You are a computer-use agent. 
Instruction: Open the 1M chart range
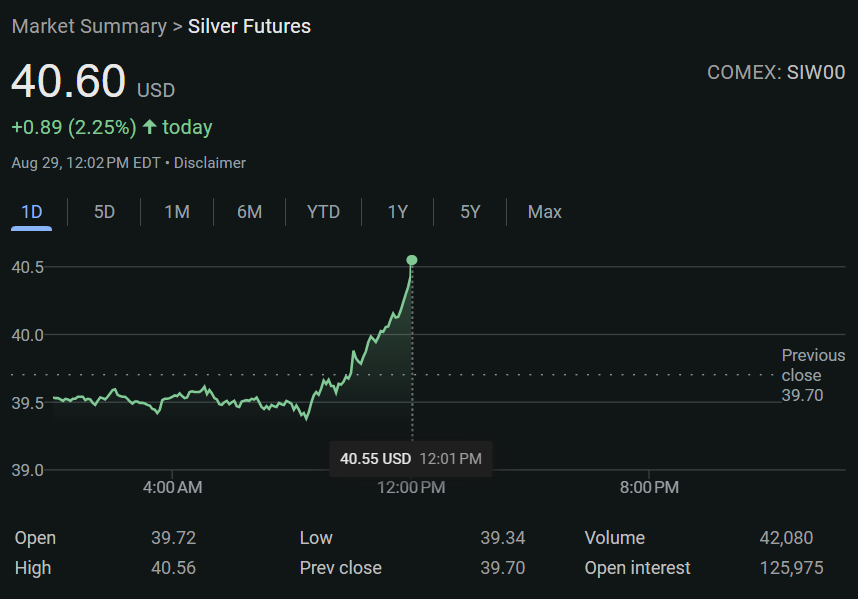[x=177, y=212]
